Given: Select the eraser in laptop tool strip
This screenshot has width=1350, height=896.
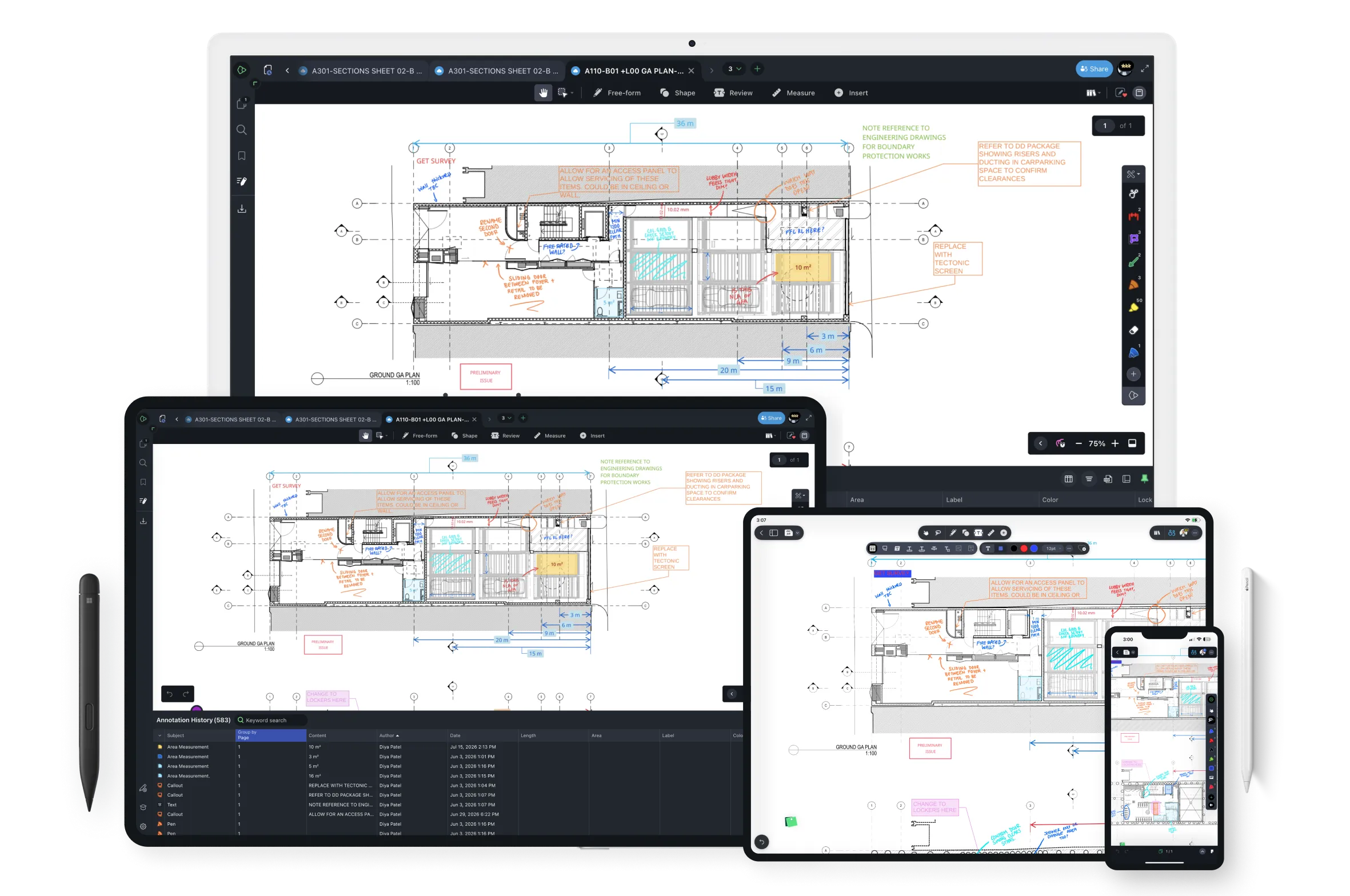Looking at the screenshot, I should click(x=1133, y=330).
